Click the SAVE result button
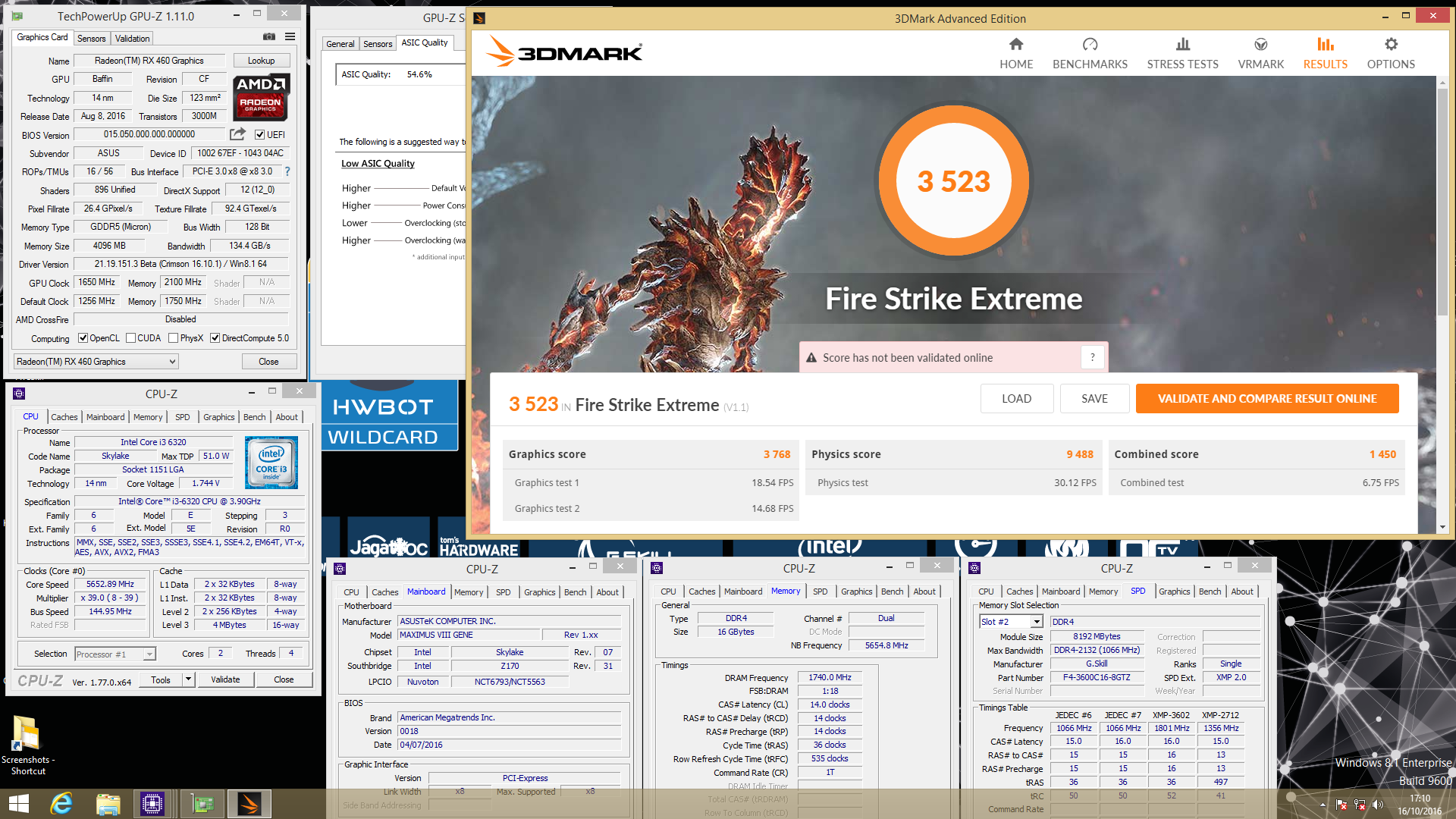Screen dimensions: 1456x819 point(1094,399)
